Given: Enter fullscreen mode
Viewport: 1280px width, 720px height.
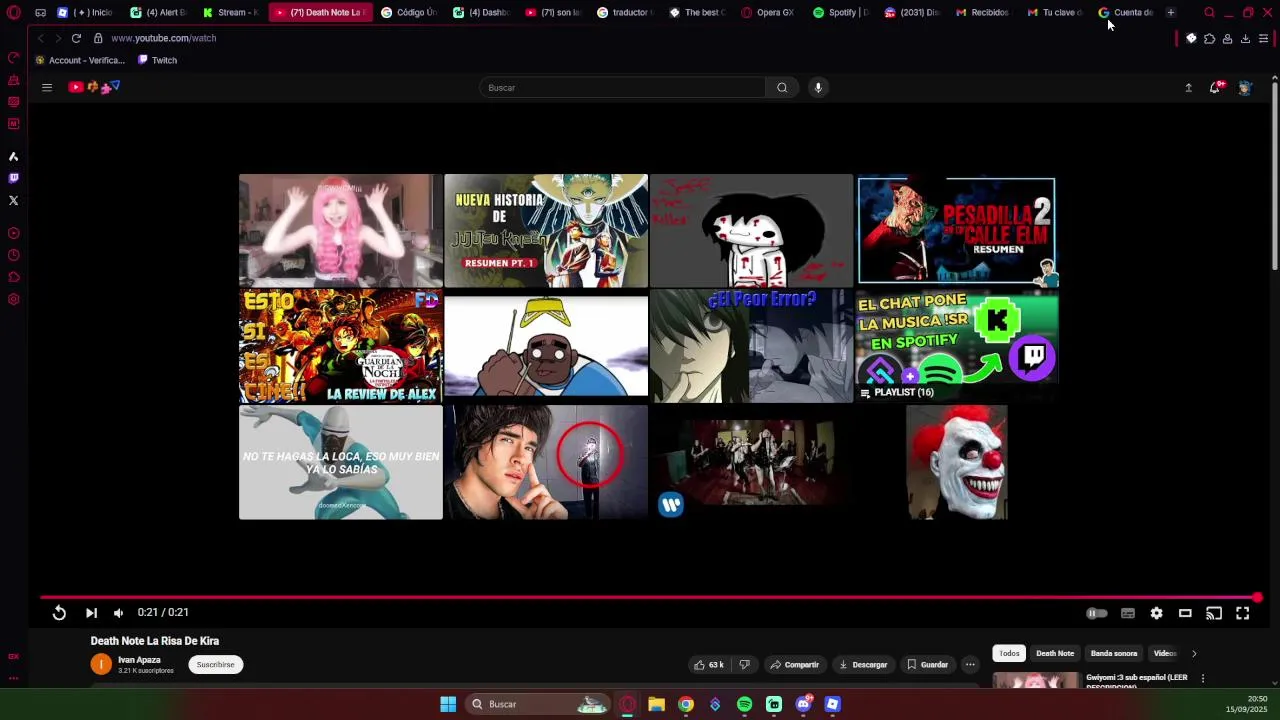Looking at the screenshot, I should pyautogui.click(x=1242, y=613).
